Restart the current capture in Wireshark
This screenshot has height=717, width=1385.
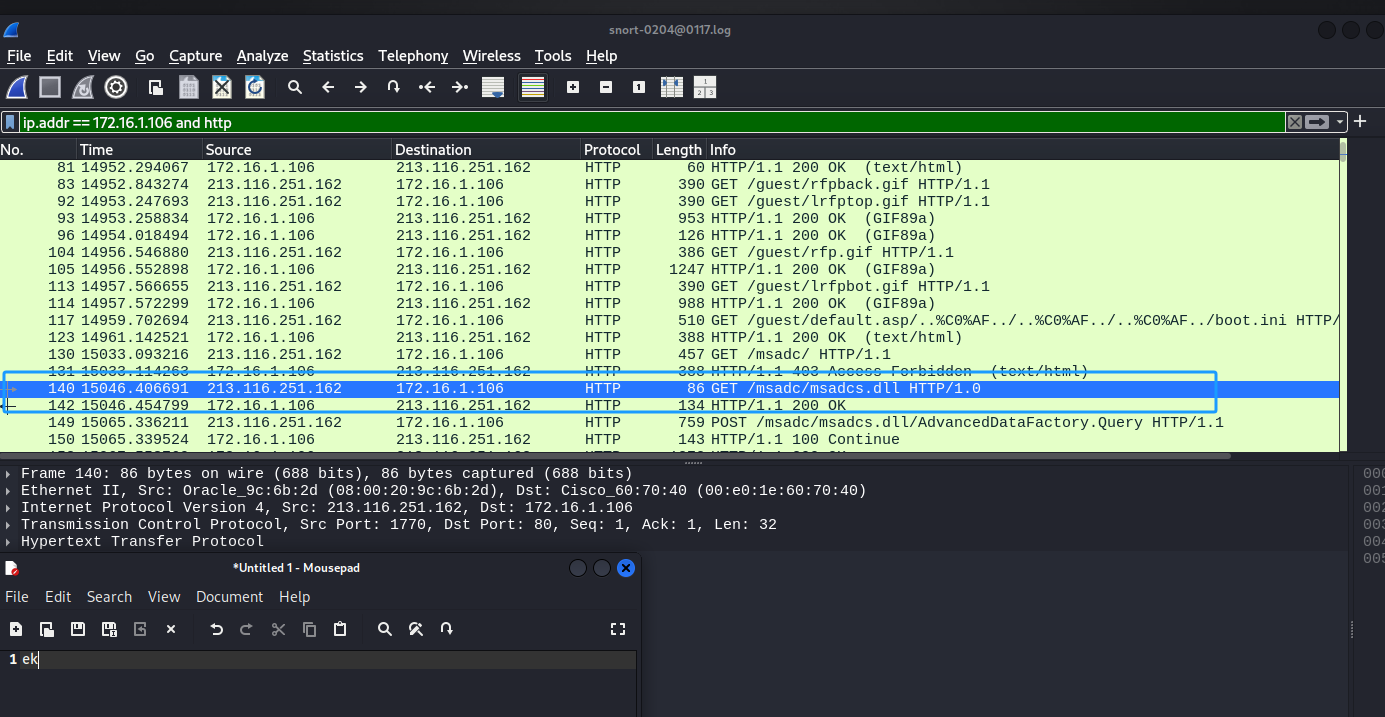pos(83,87)
